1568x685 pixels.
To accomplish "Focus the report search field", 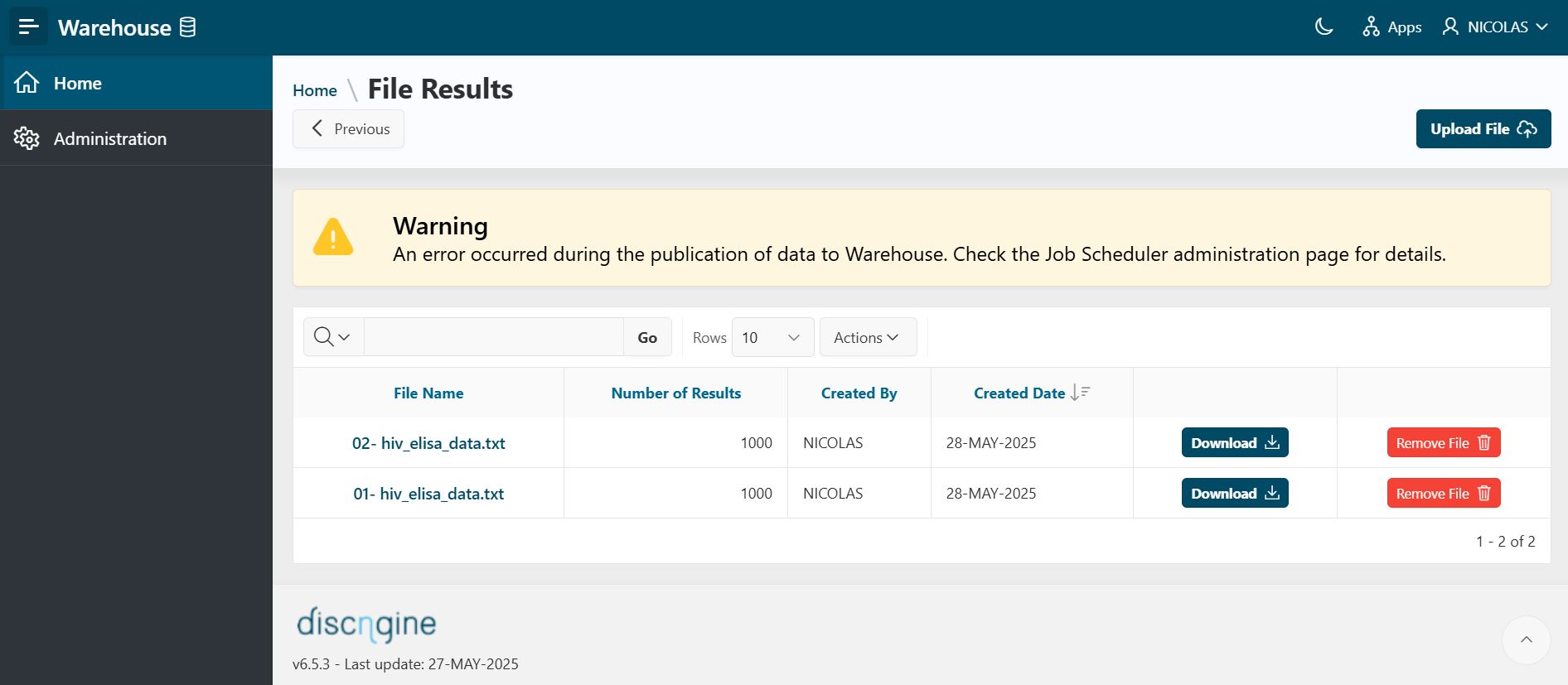I will (493, 337).
